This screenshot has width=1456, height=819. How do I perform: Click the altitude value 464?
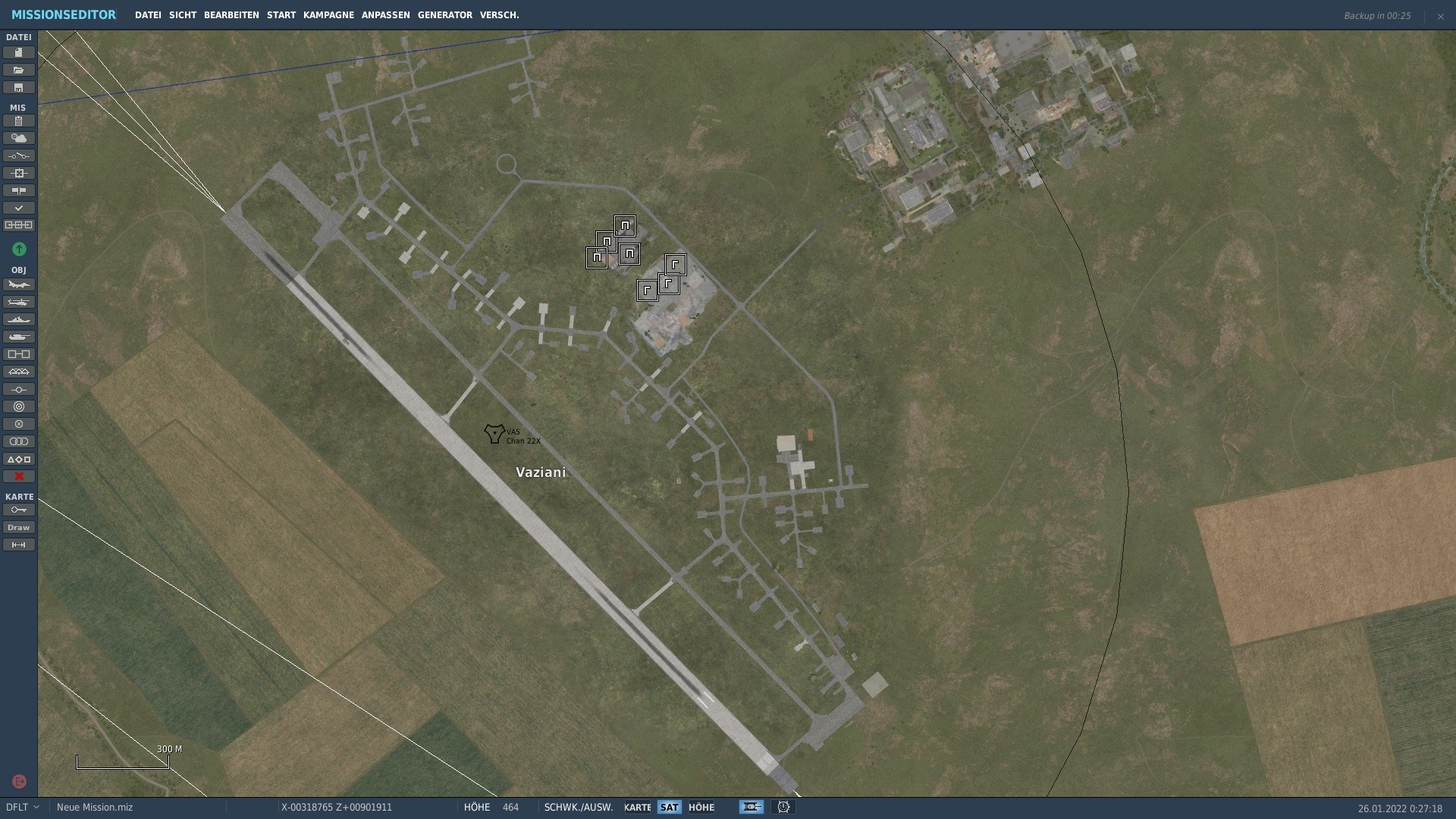click(510, 808)
